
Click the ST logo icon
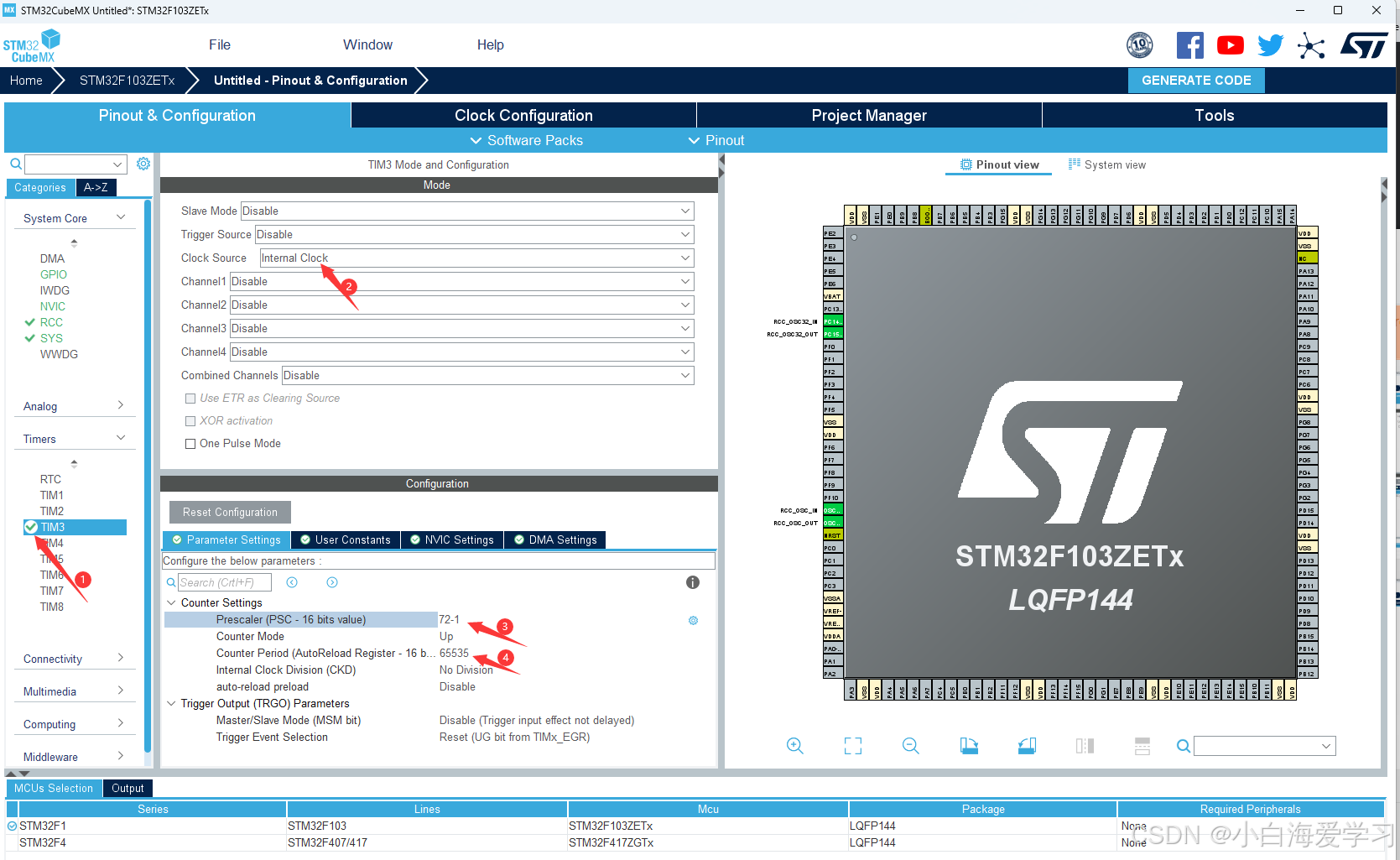pyautogui.click(x=1364, y=45)
